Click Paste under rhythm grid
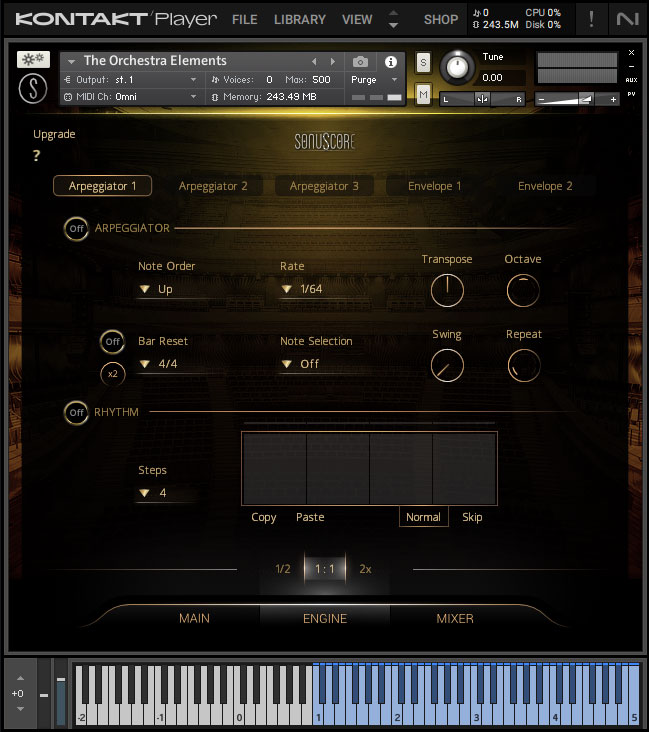Screen dimensions: 649x732 point(310,517)
